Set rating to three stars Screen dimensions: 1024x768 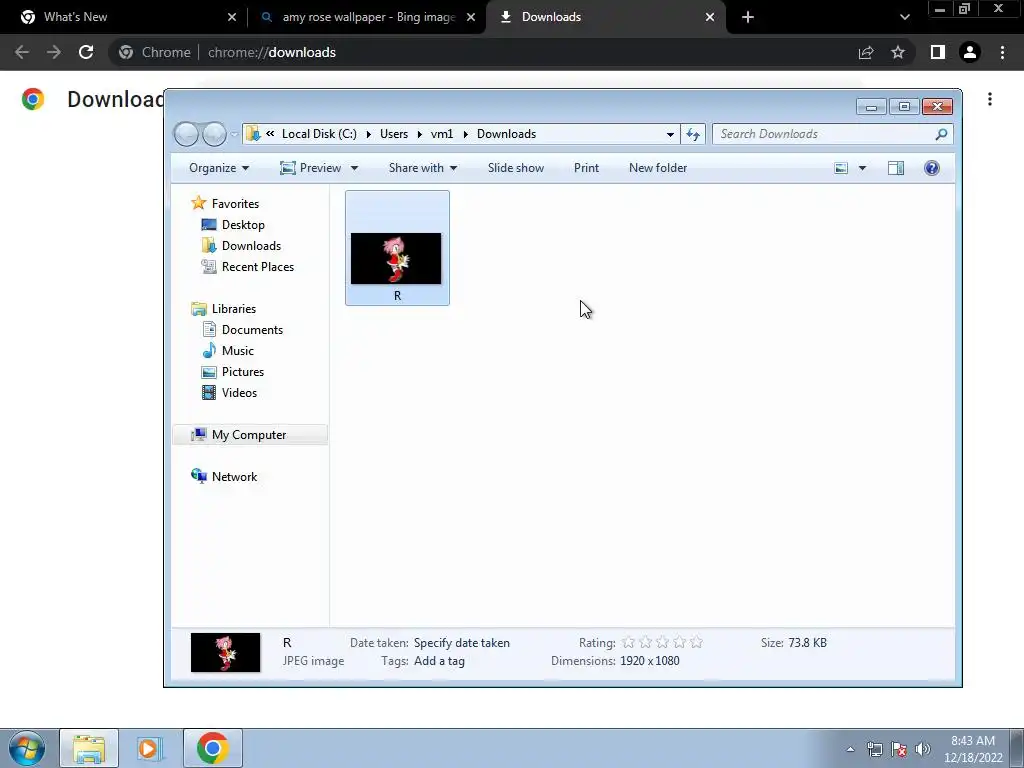(662, 643)
